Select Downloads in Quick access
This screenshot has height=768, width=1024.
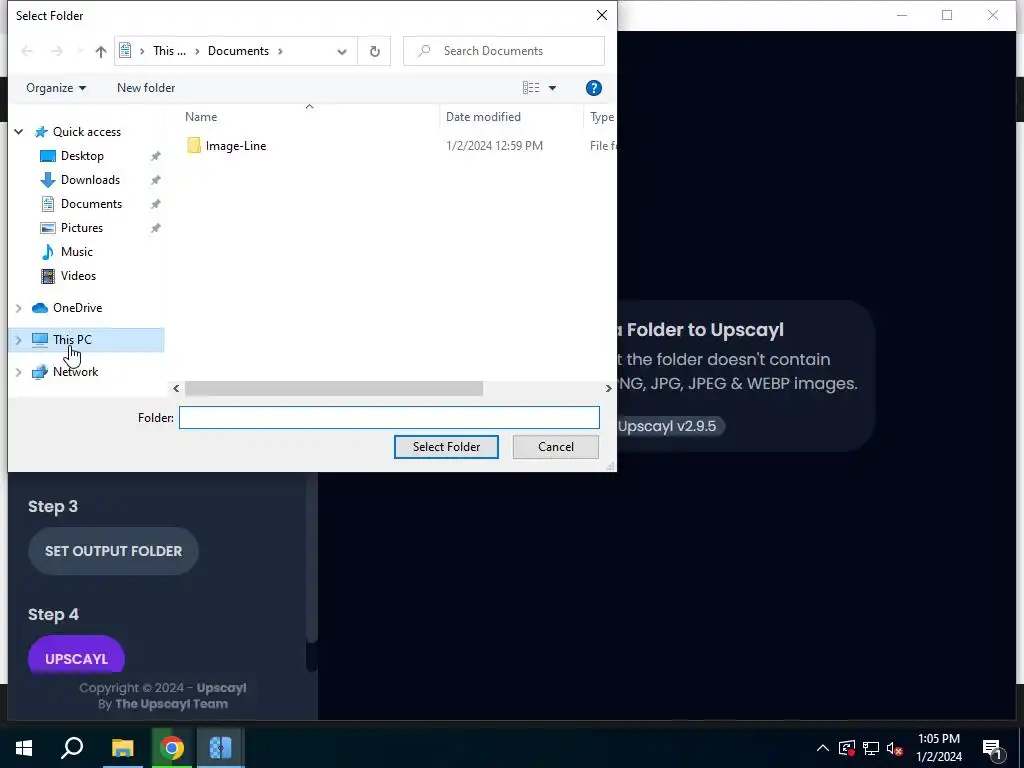(x=90, y=180)
